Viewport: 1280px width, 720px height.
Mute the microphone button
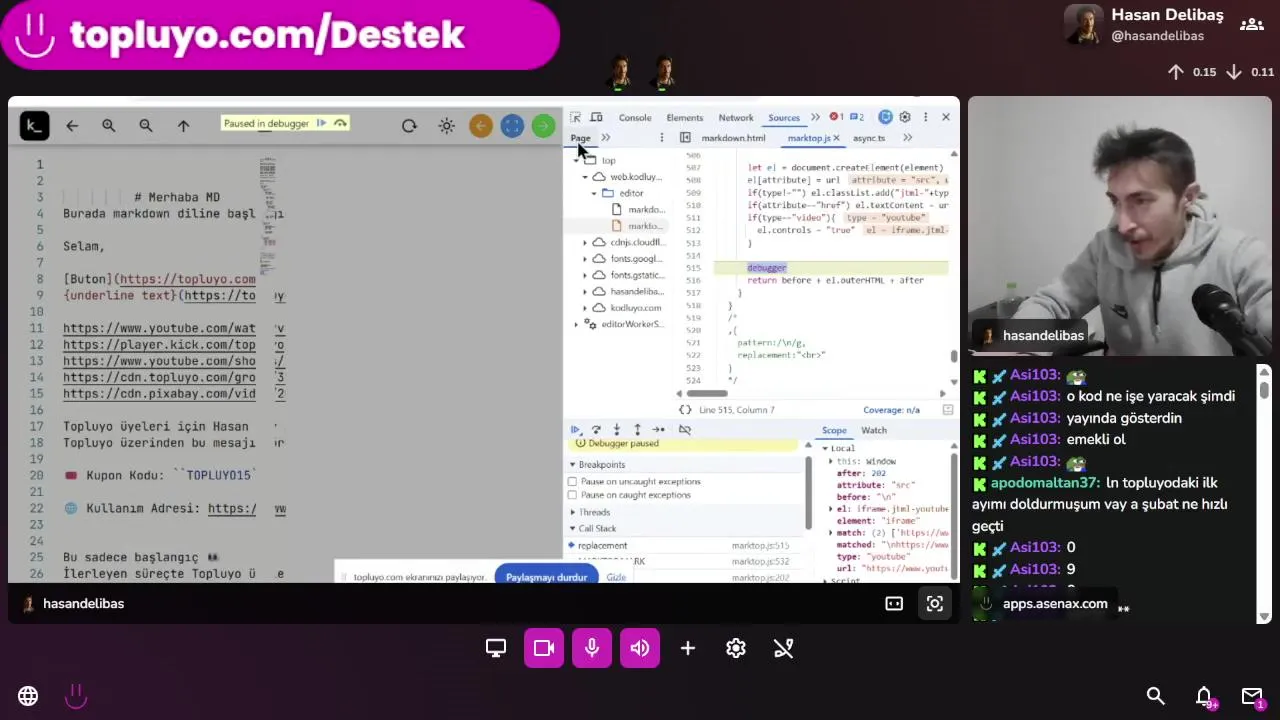coord(592,648)
